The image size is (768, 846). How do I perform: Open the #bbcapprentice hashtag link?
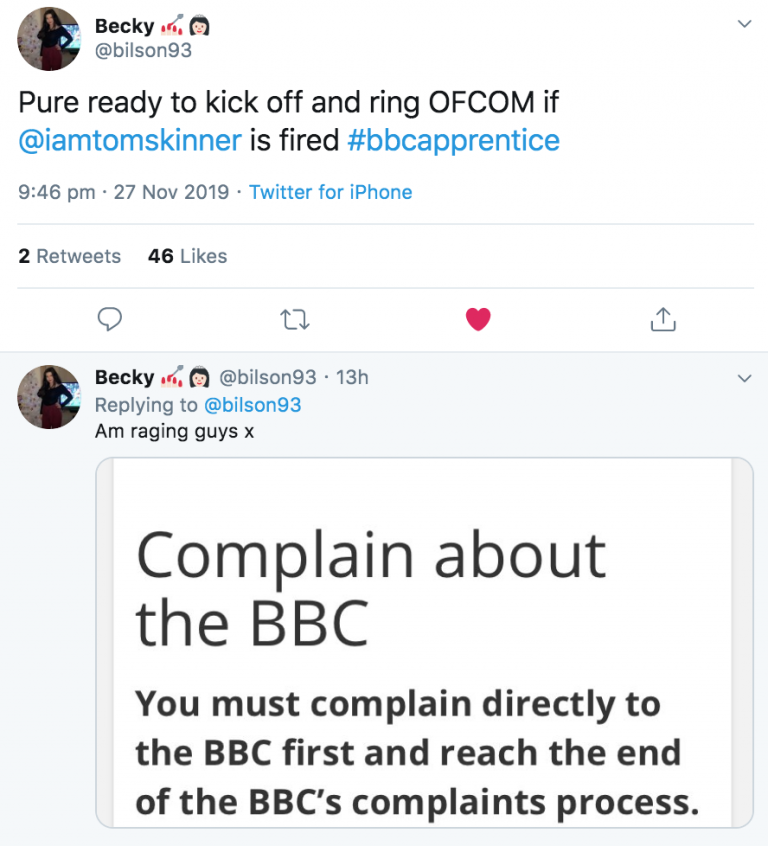click(x=453, y=140)
